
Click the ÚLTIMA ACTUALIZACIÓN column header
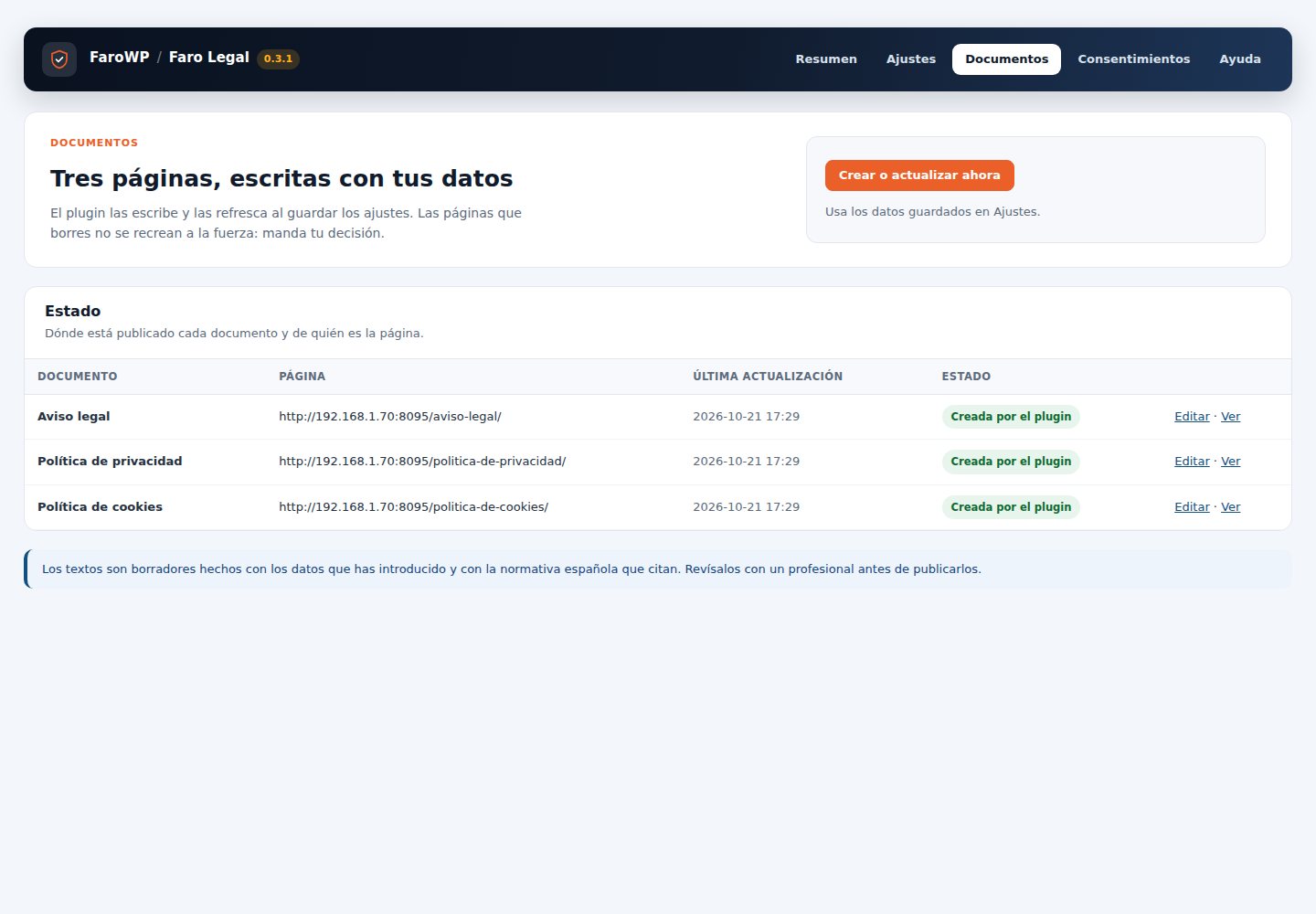(x=768, y=377)
